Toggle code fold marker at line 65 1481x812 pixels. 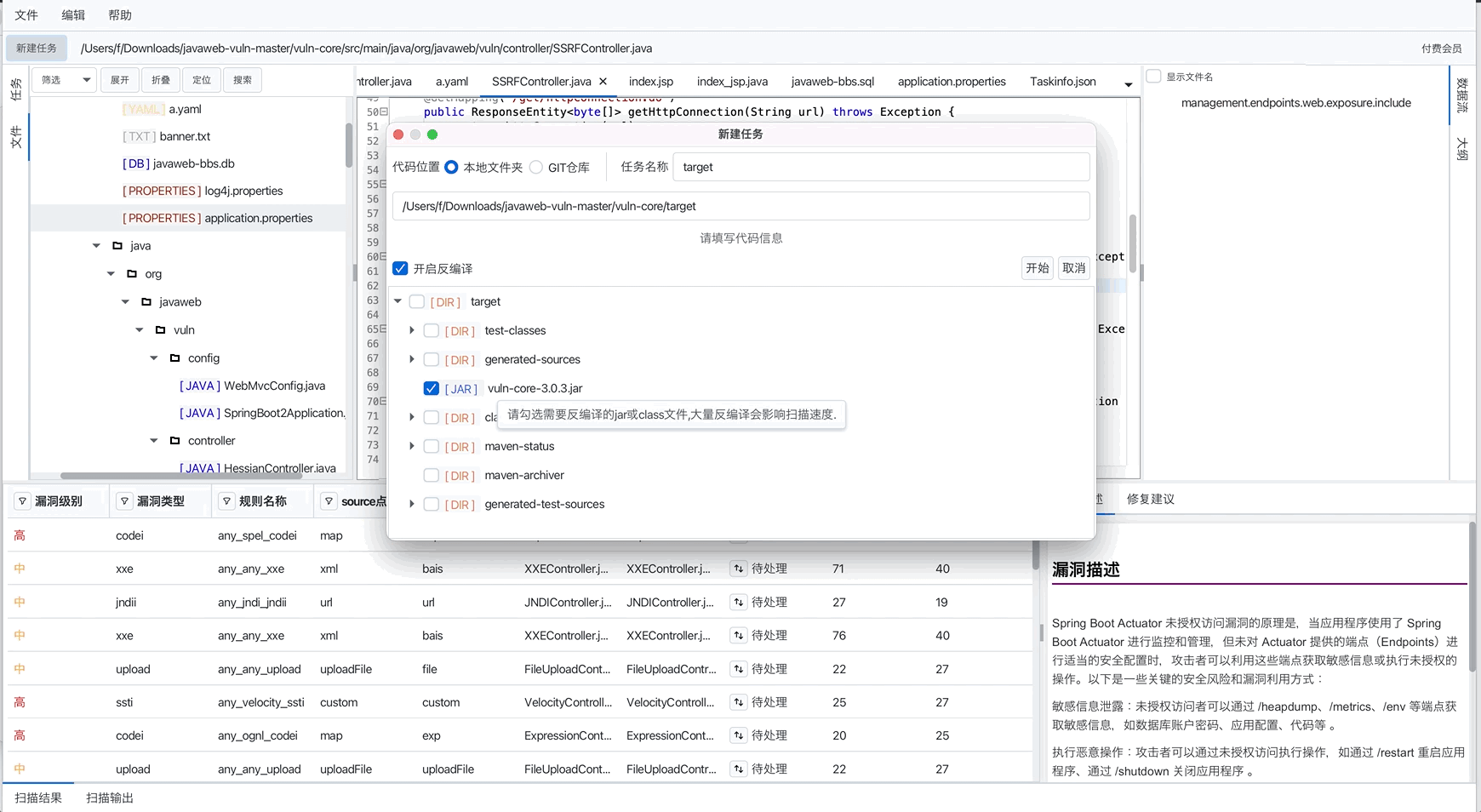pyautogui.click(x=384, y=329)
